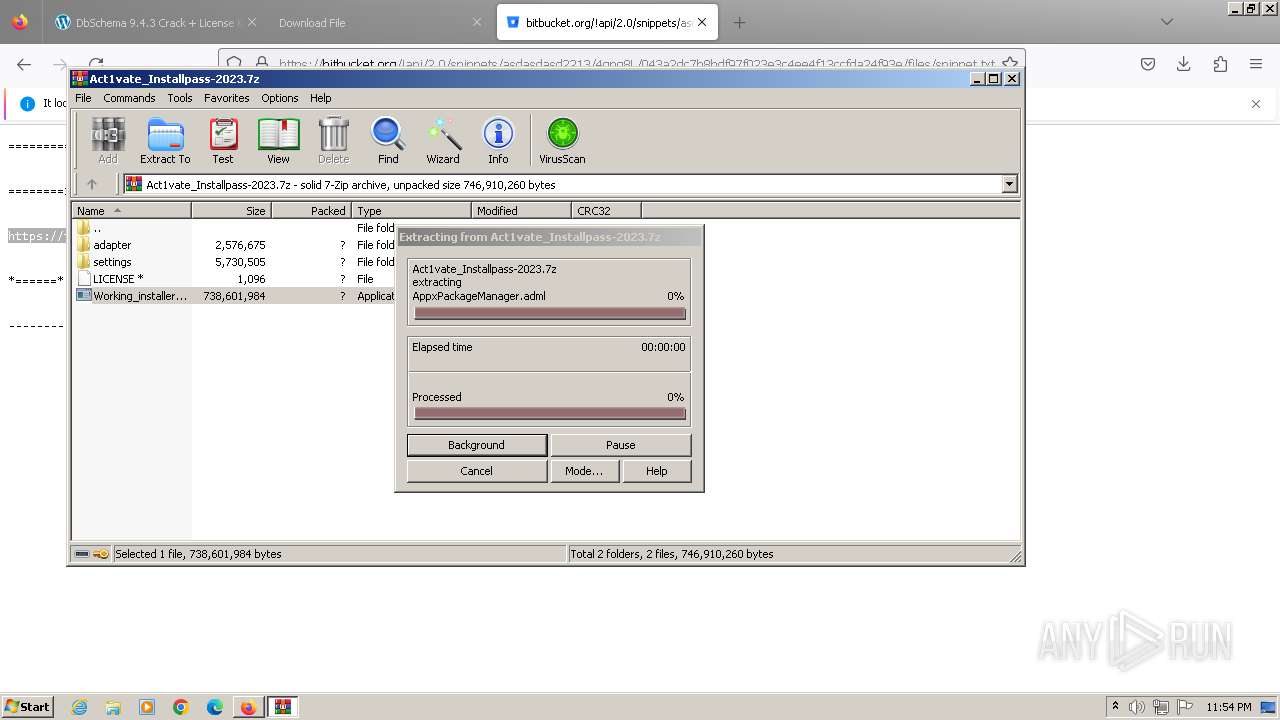The width and height of the screenshot is (1280, 720).
Task: Open the File menu in WinRAR
Action: (x=83, y=98)
